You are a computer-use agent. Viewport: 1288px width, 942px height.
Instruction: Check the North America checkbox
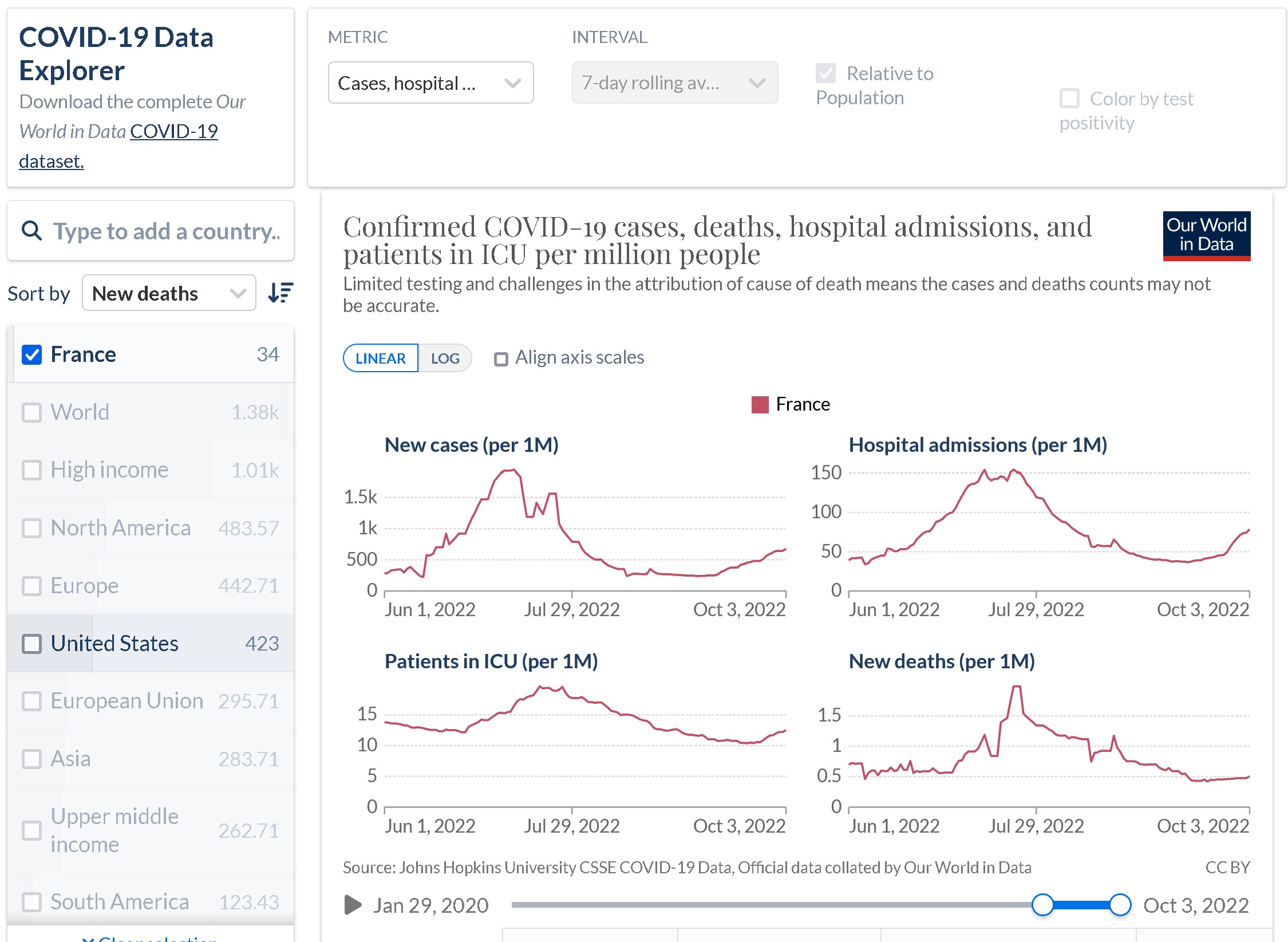31,528
